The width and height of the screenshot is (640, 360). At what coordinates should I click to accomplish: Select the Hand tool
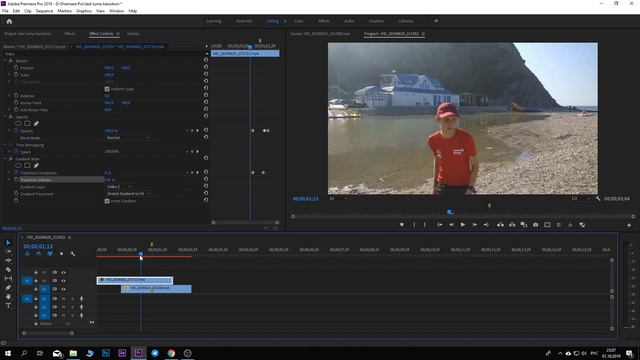8,297
